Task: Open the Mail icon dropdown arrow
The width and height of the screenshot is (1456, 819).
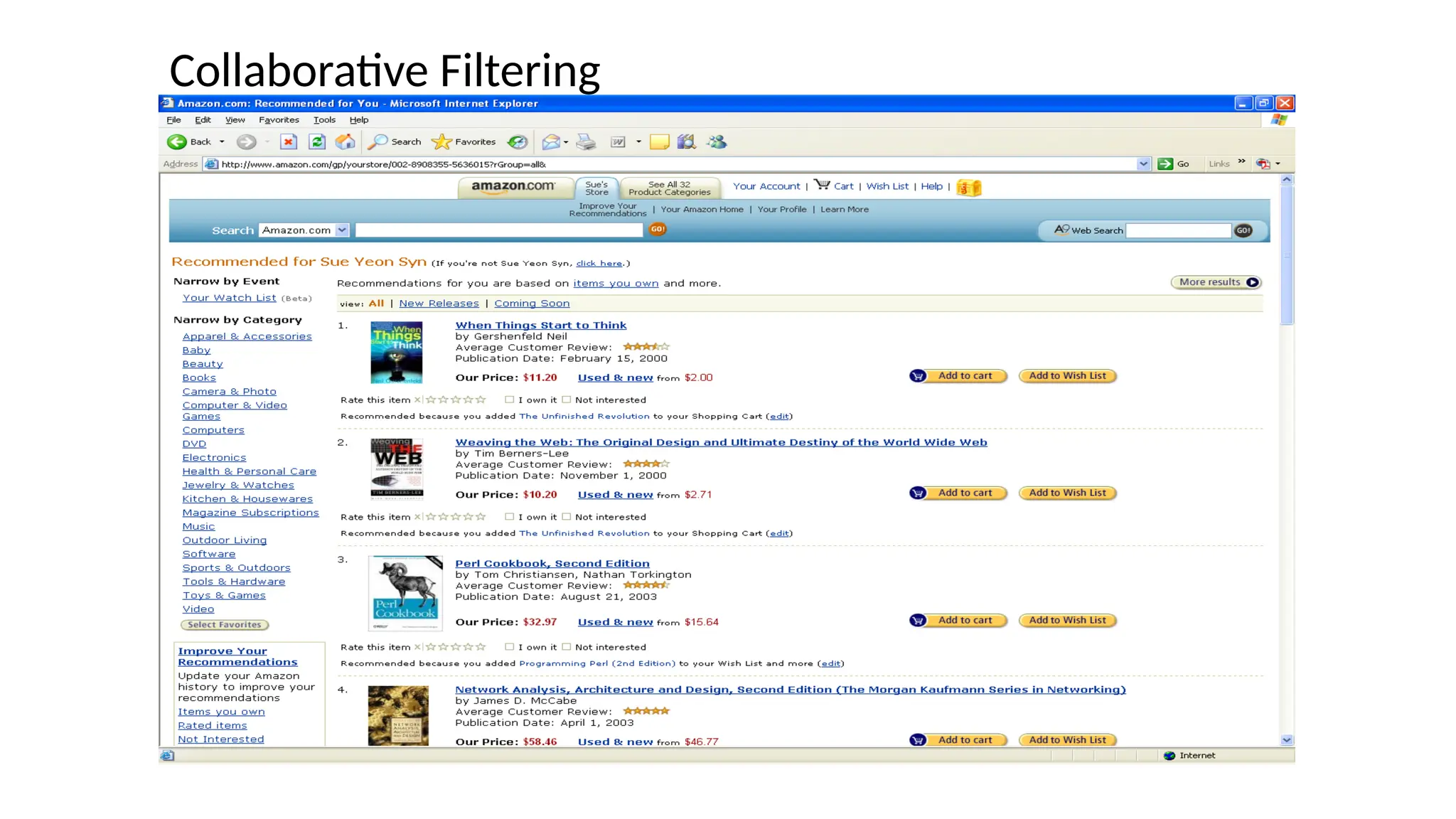Action: coord(566,142)
